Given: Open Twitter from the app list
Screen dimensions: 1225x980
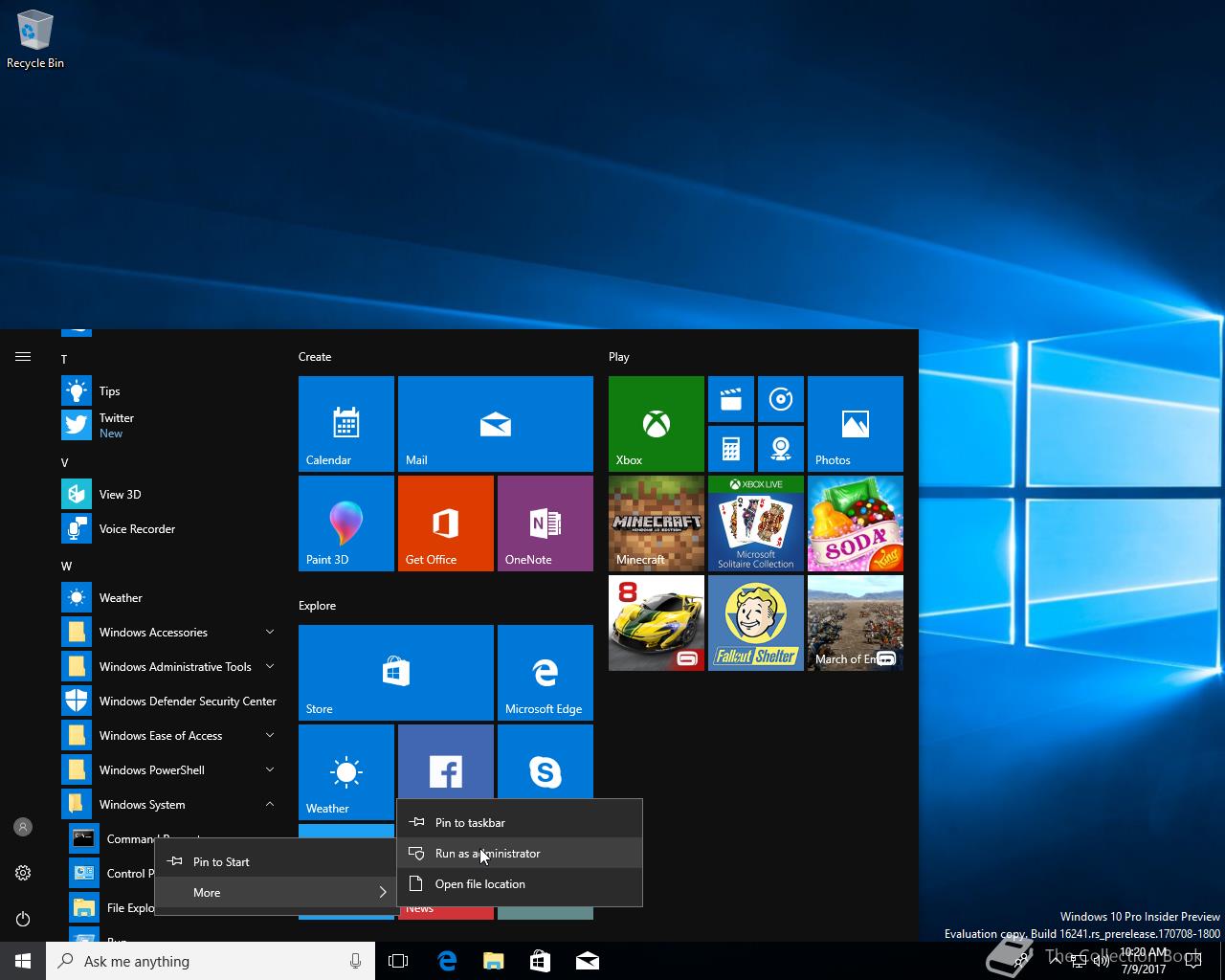Looking at the screenshot, I should 170,425.
